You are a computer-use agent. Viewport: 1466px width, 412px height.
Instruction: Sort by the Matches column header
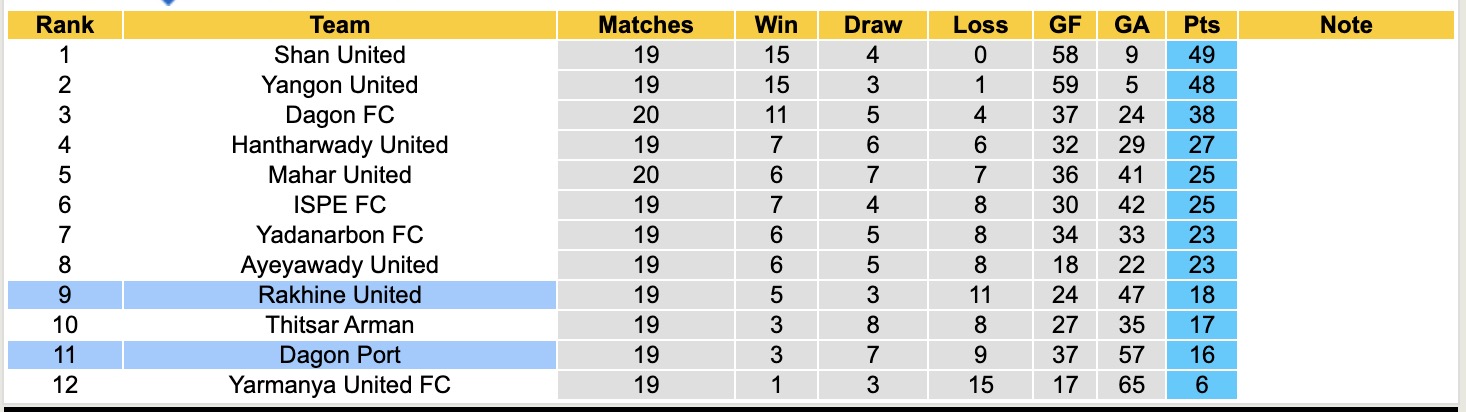(x=646, y=25)
